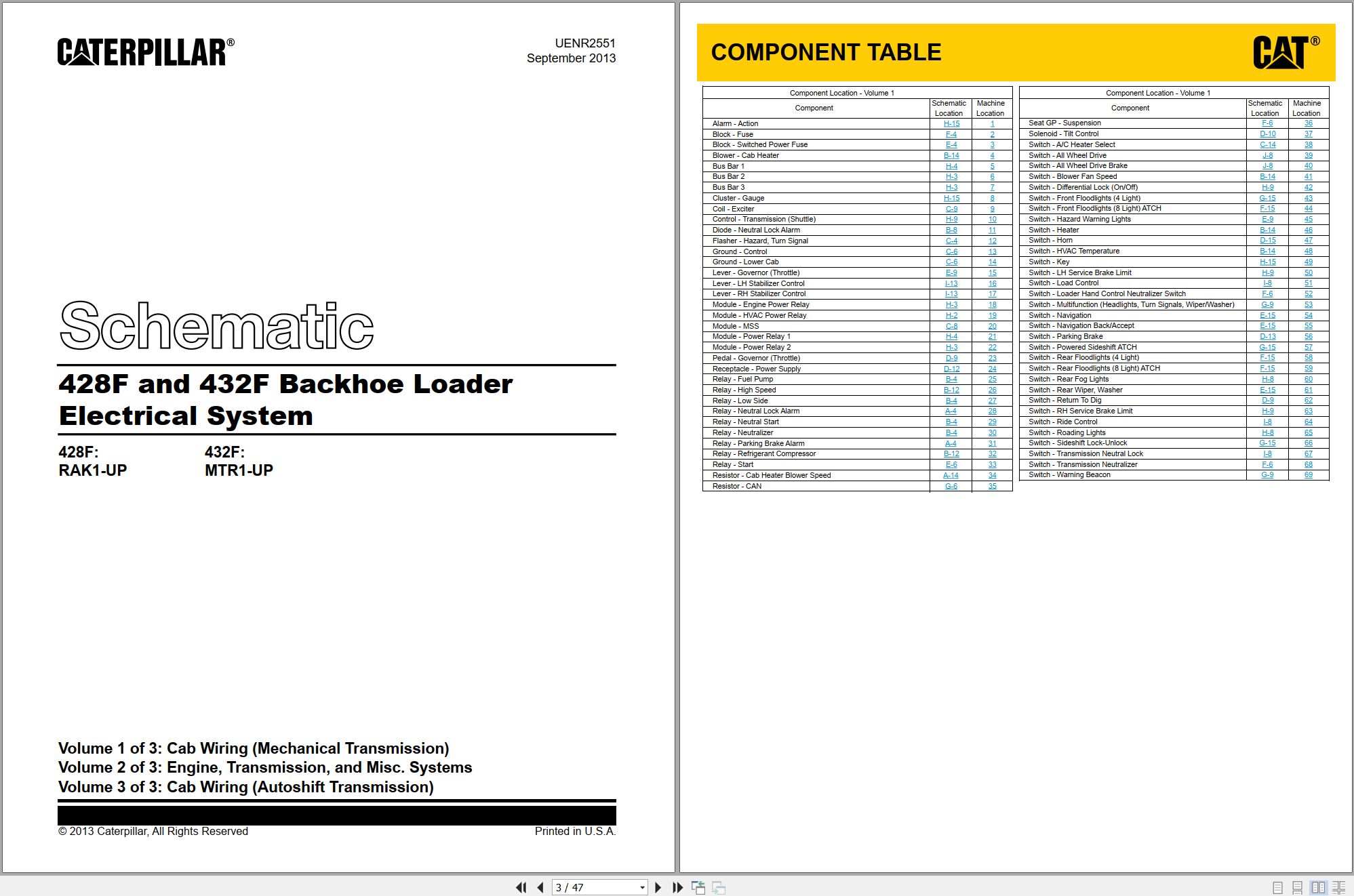Open schematic link C-8 for Module - MSS
Image resolution: width=1354 pixels, height=896 pixels.
(951, 326)
